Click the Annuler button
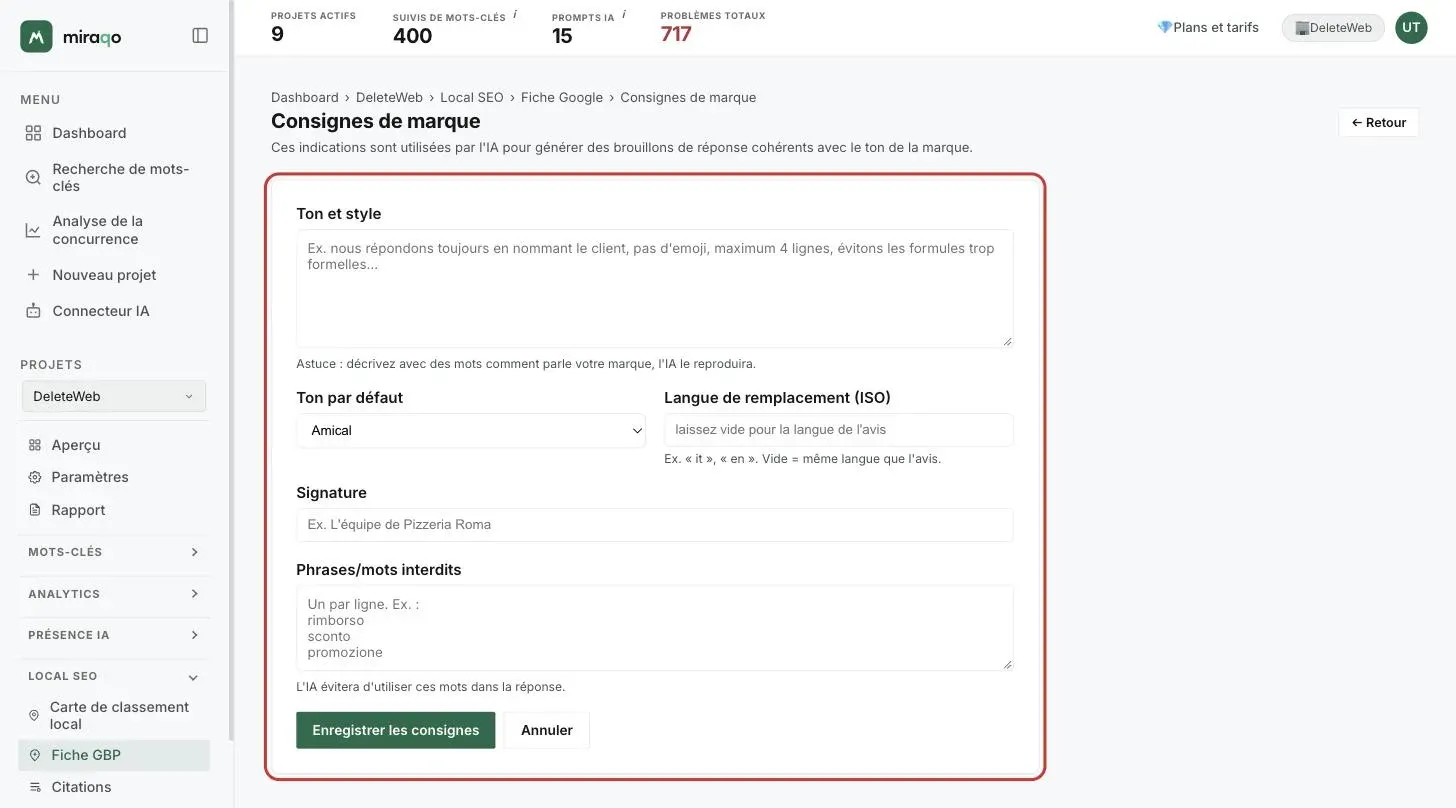Screen dimensions: 1456x808 tap(546, 730)
